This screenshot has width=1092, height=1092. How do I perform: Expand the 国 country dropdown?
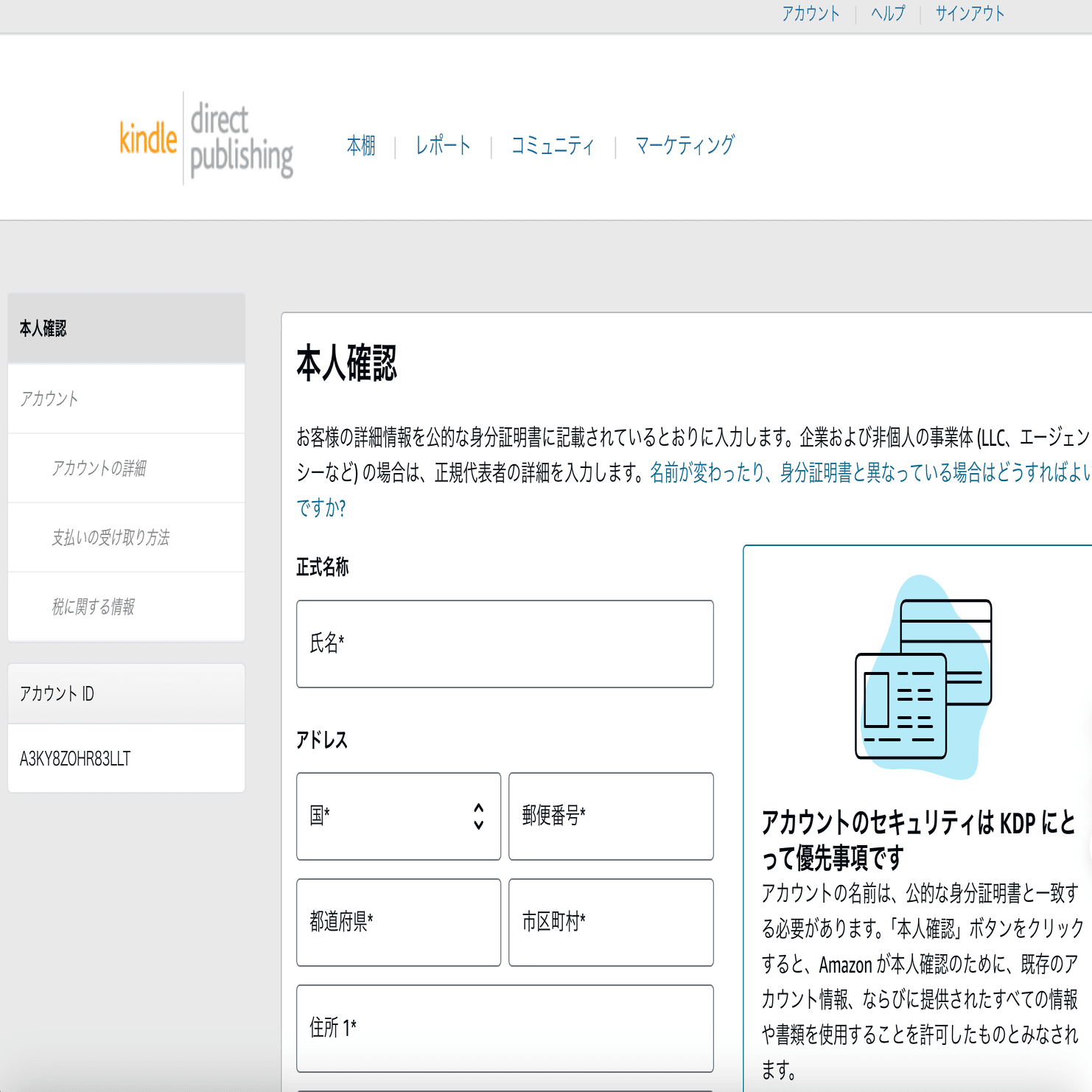pyautogui.click(x=398, y=816)
